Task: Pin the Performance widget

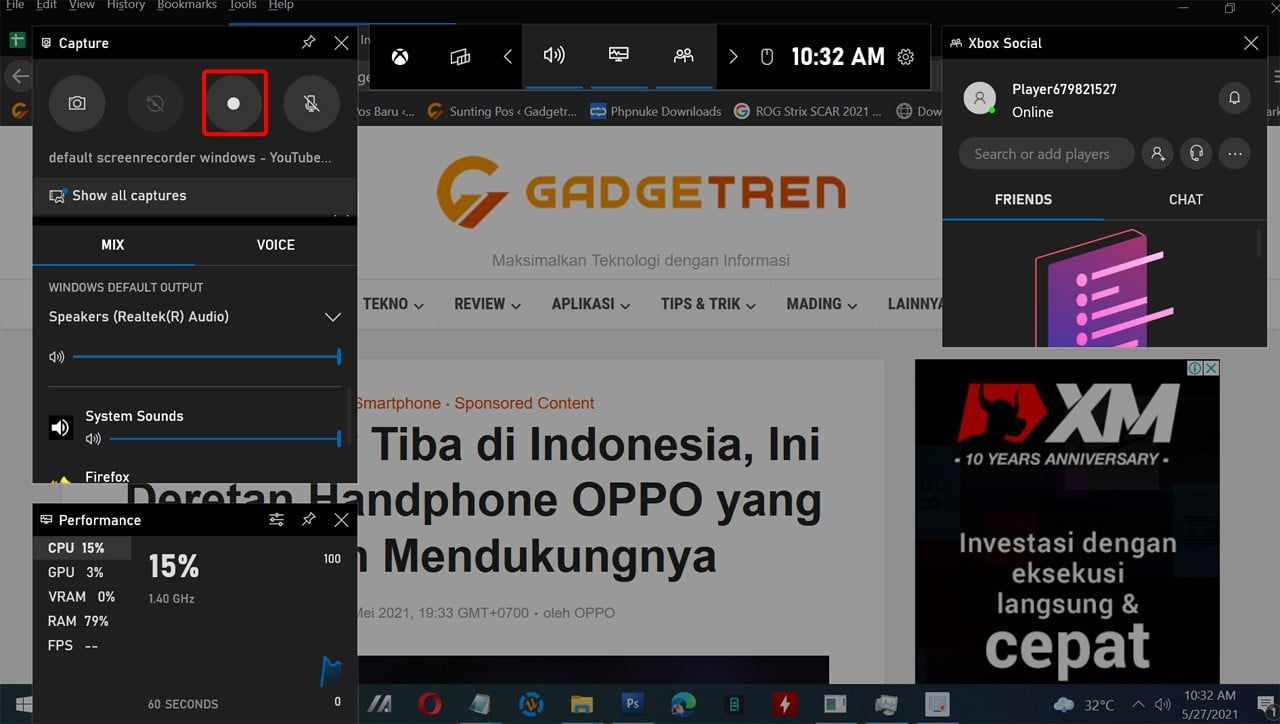Action: coord(309,520)
